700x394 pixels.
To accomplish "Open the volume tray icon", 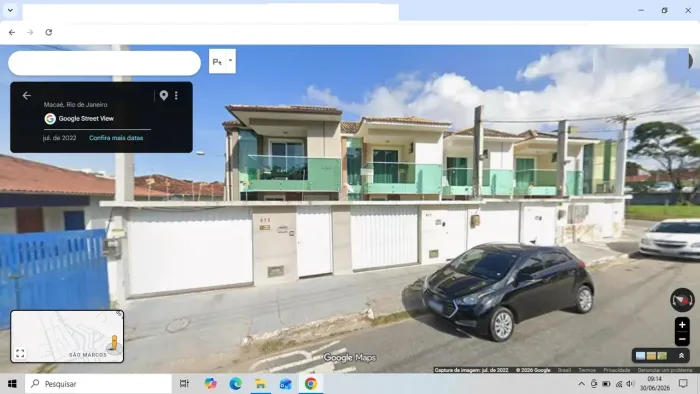I will tap(630, 384).
